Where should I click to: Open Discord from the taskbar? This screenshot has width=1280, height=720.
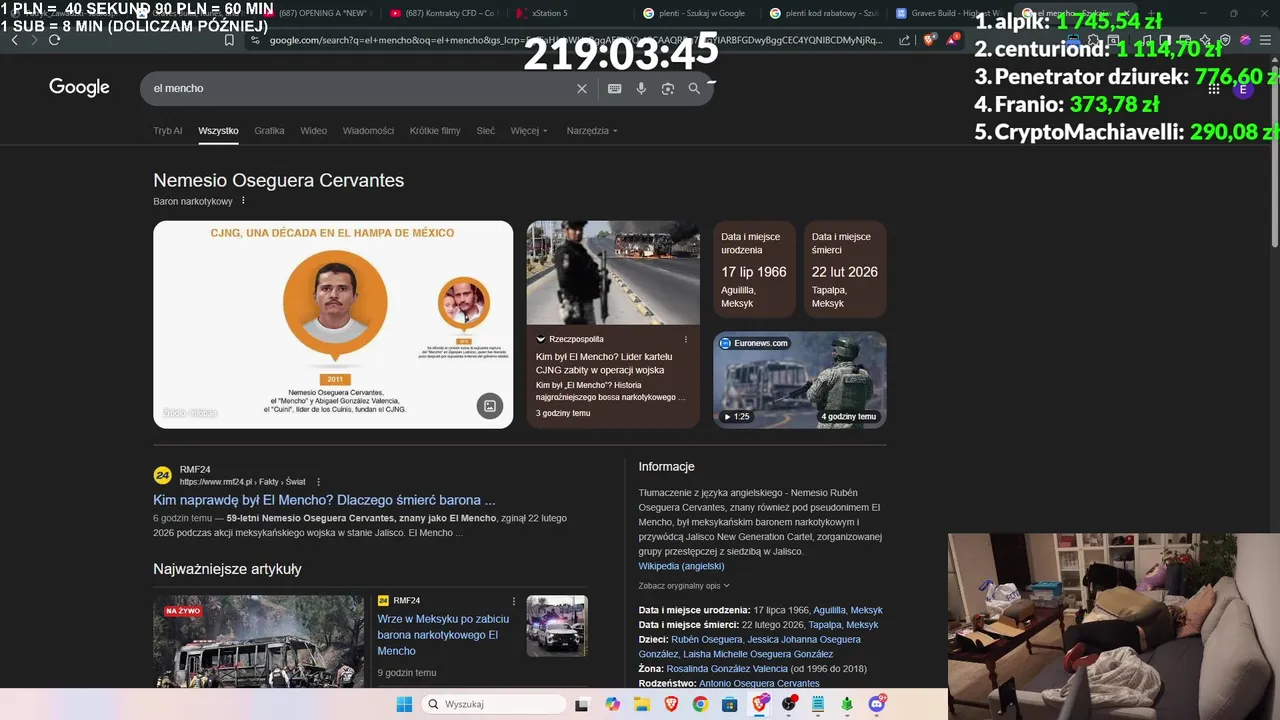tap(877, 704)
